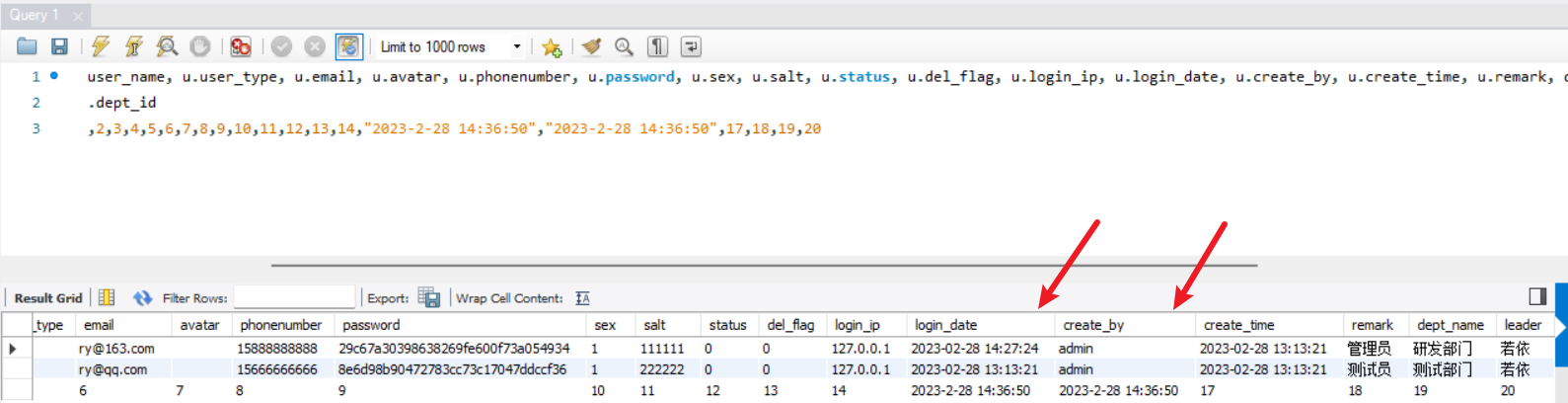This screenshot has height=403, width=1568.
Task: Export recordset using the Export icon
Action: [428, 297]
